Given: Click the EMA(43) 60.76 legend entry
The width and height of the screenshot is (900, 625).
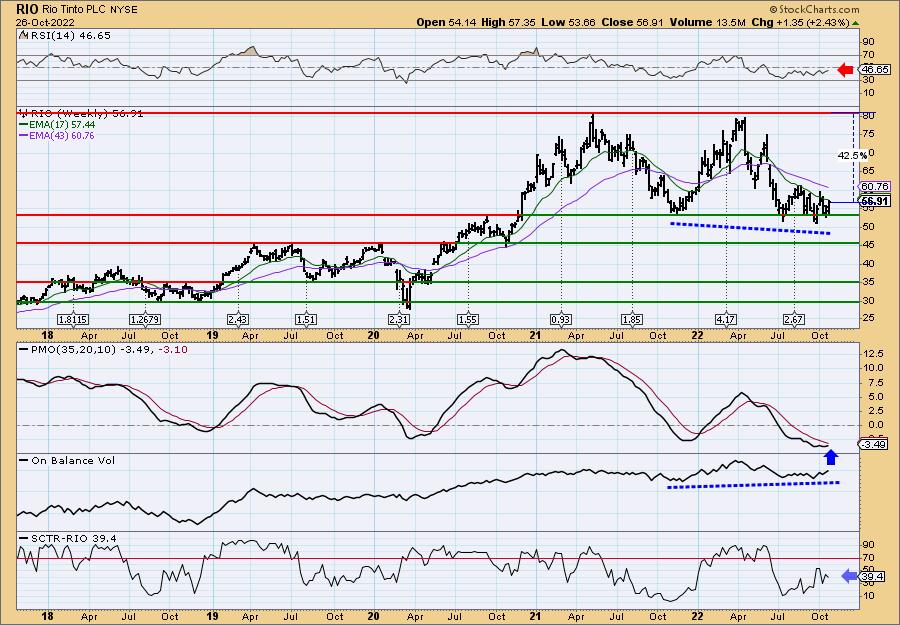Looking at the screenshot, I should (57, 136).
